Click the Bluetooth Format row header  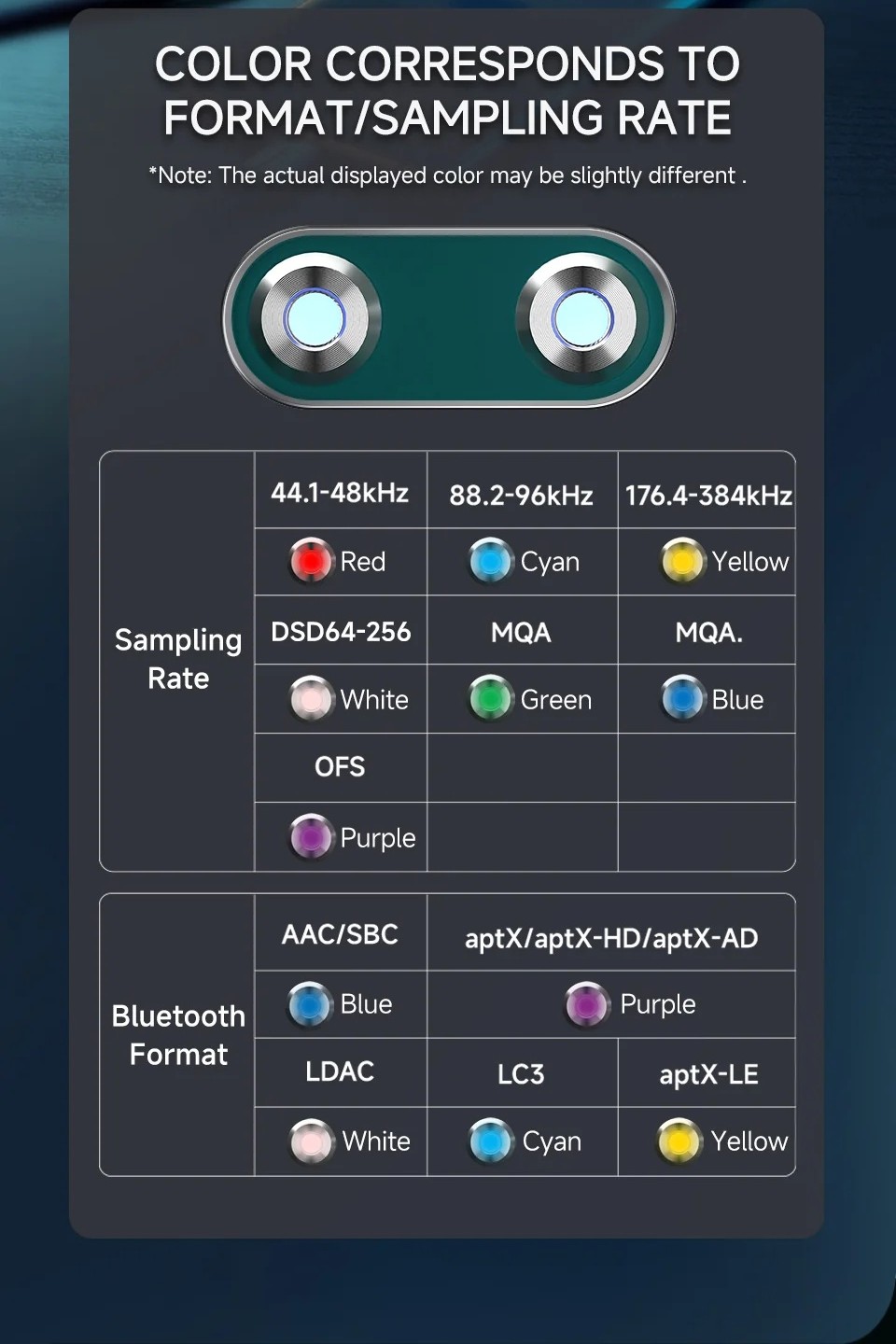click(x=178, y=1035)
